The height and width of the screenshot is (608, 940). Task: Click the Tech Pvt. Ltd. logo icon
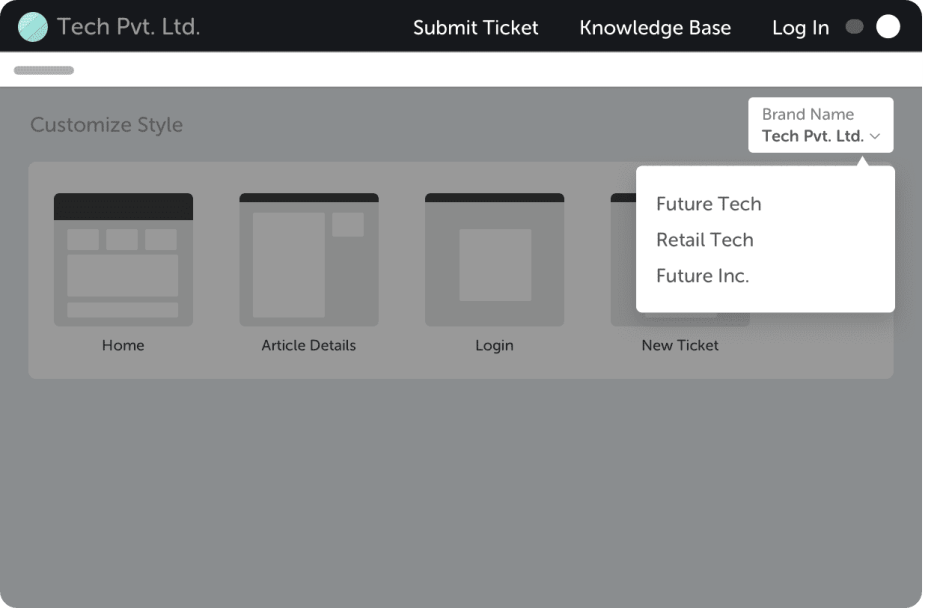(x=33, y=27)
